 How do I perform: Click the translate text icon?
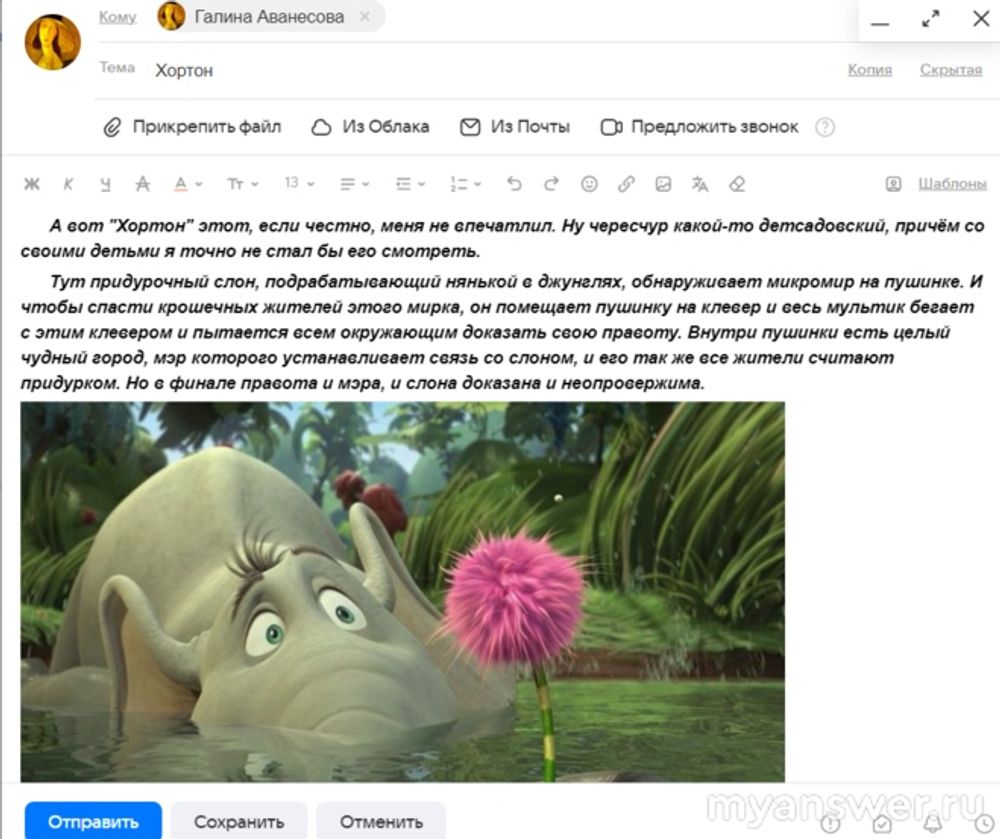[700, 184]
